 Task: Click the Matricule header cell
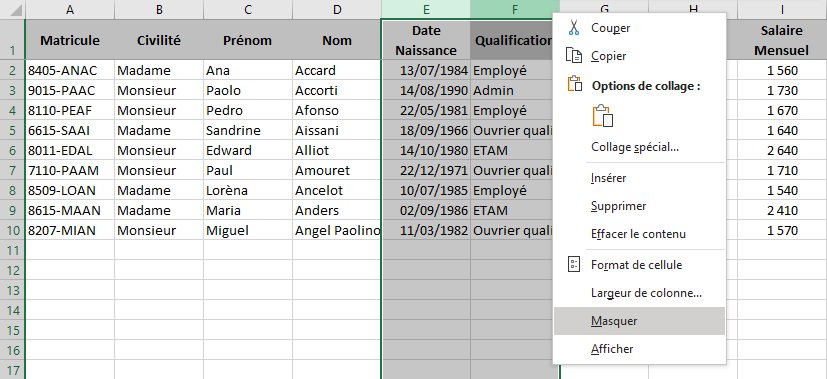pos(70,40)
